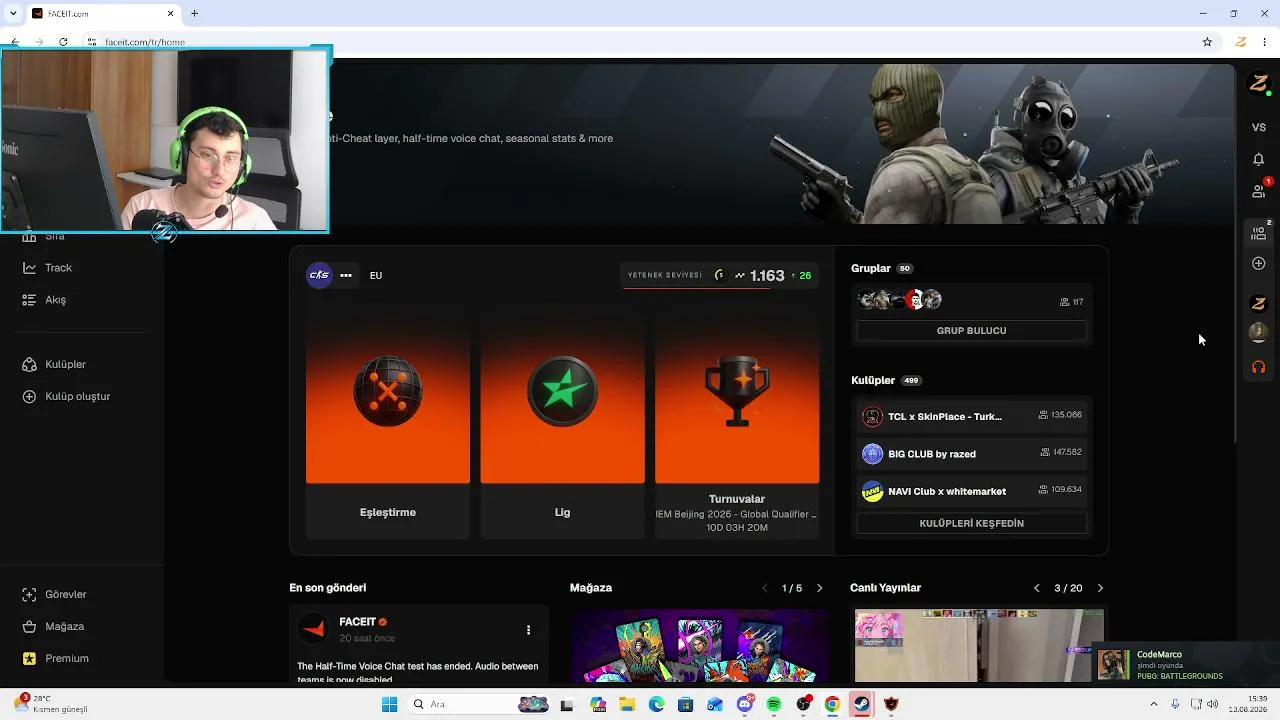
Task: Open Spotify from the taskbar
Action: pyautogui.click(x=774, y=704)
